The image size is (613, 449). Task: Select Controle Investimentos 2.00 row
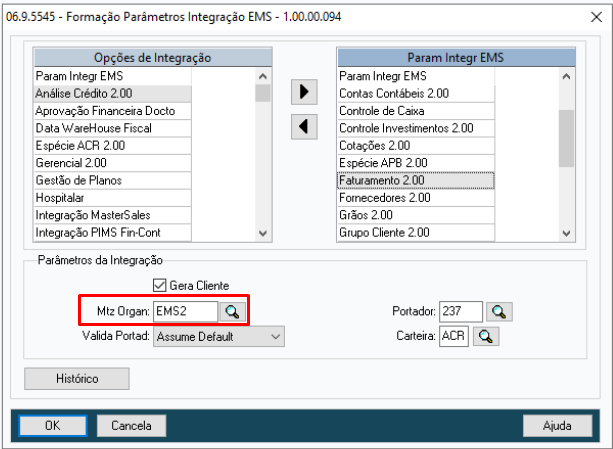click(416, 128)
